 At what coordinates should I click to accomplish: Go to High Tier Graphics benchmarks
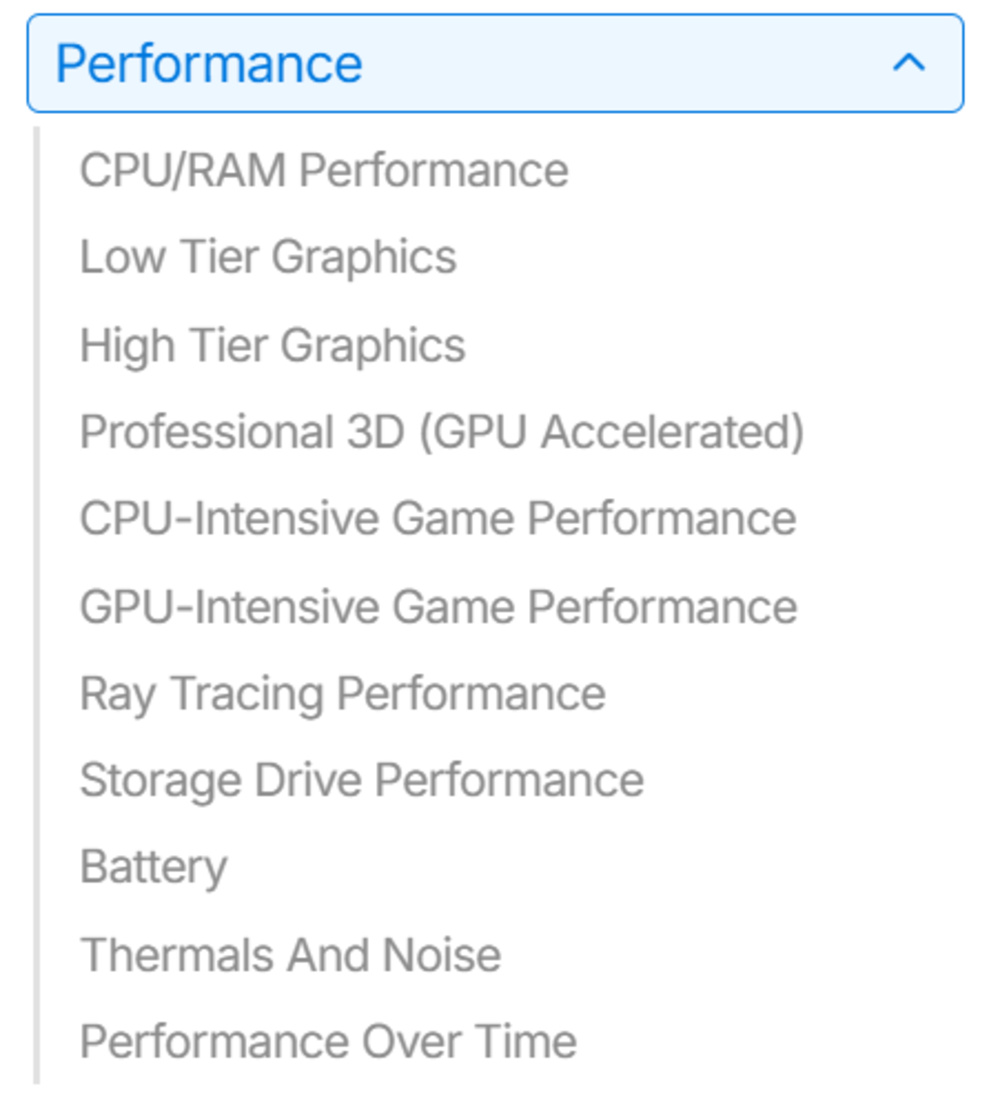click(x=274, y=344)
